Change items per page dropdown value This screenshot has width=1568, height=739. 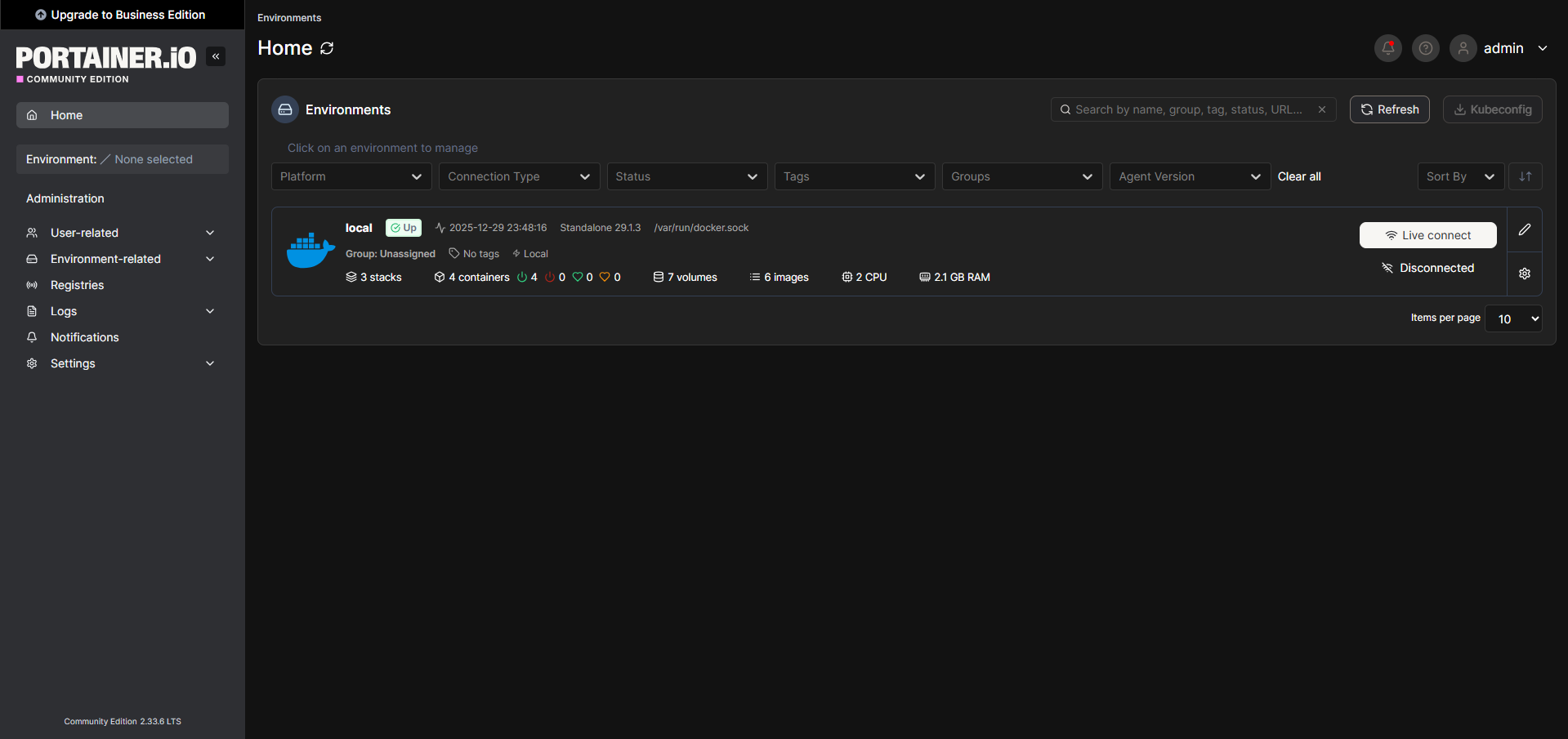[1513, 318]
